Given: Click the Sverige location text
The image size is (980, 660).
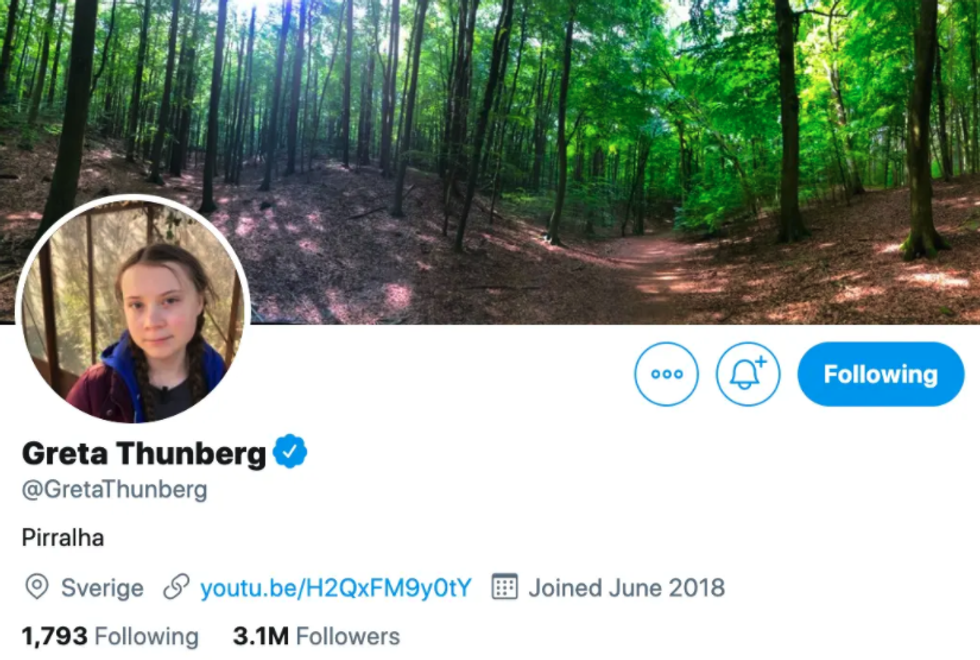Looking at the screenshot, I should tap(102, 587).
